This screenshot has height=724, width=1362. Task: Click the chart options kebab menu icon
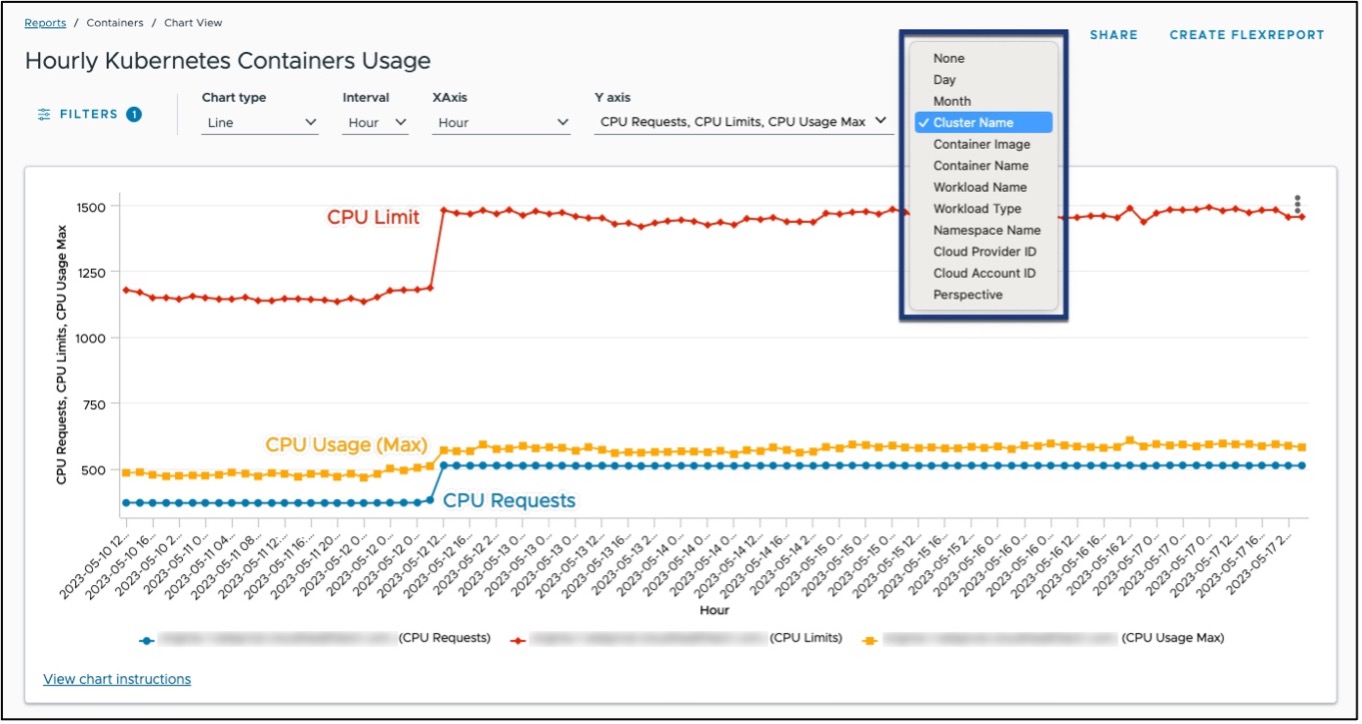1297,203
